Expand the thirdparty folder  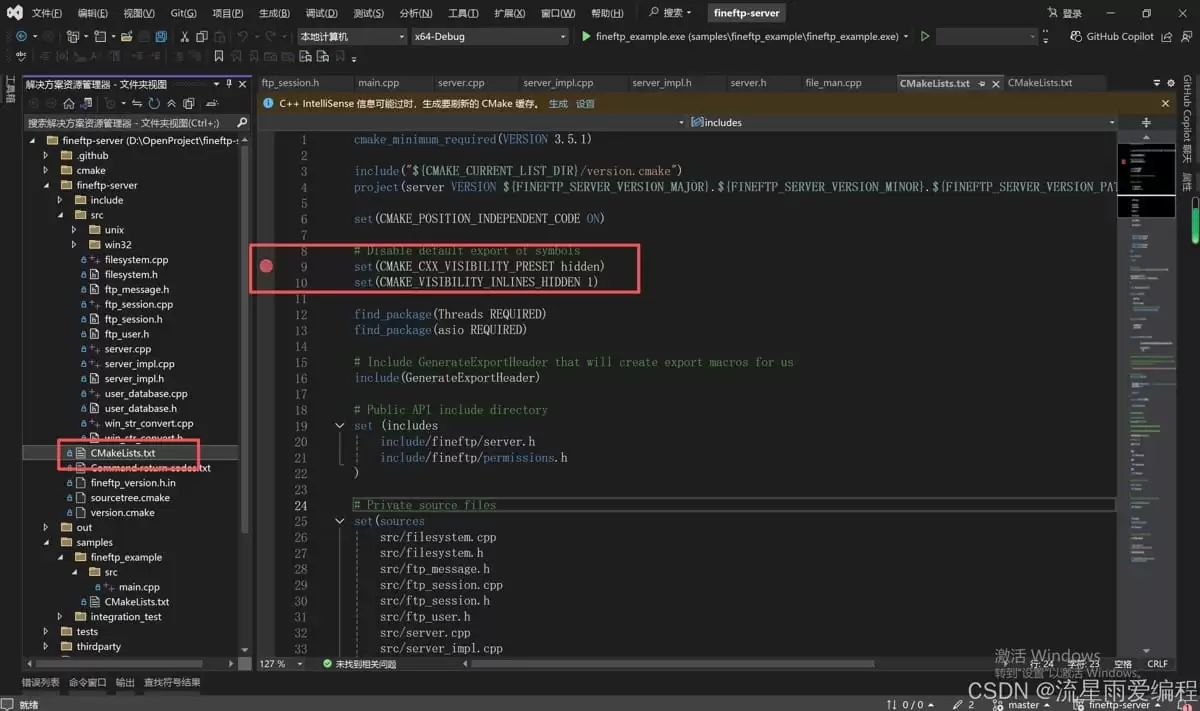tap(45, 646)
